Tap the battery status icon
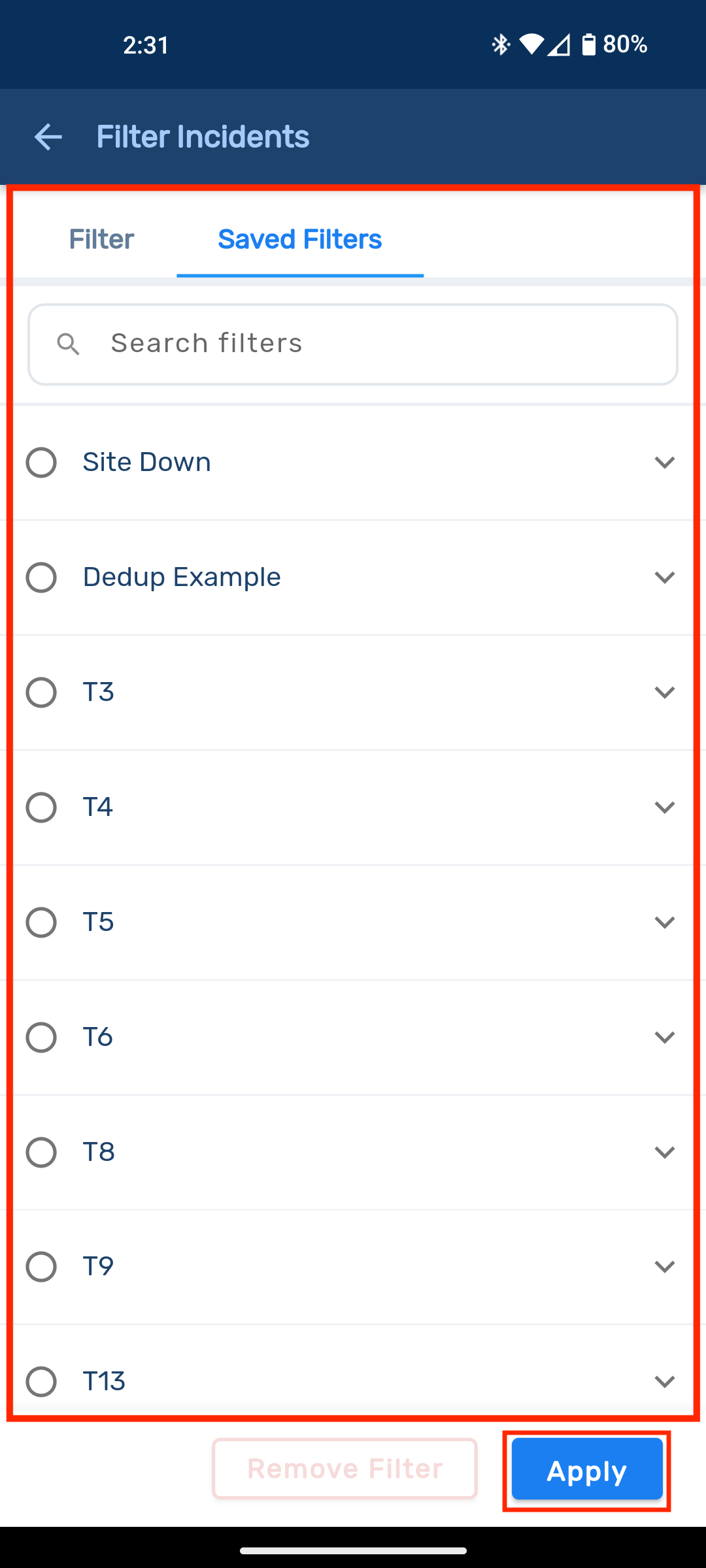706x1568 pixels. click(588, 44)
